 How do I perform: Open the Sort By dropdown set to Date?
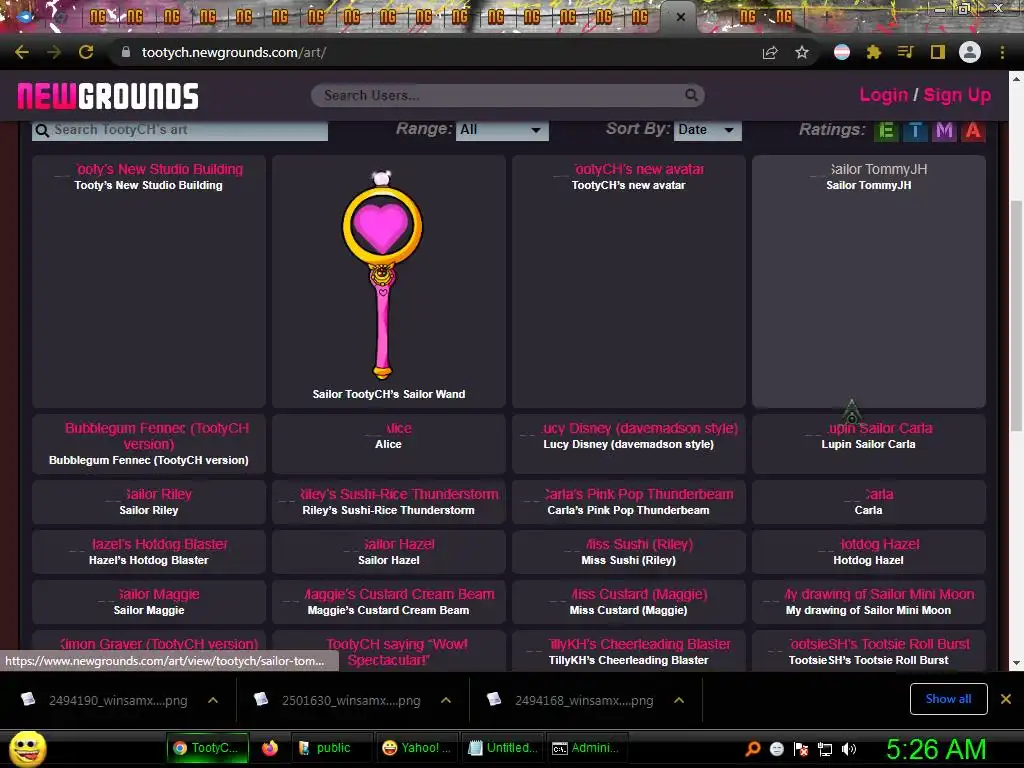[x=708, y=130]
